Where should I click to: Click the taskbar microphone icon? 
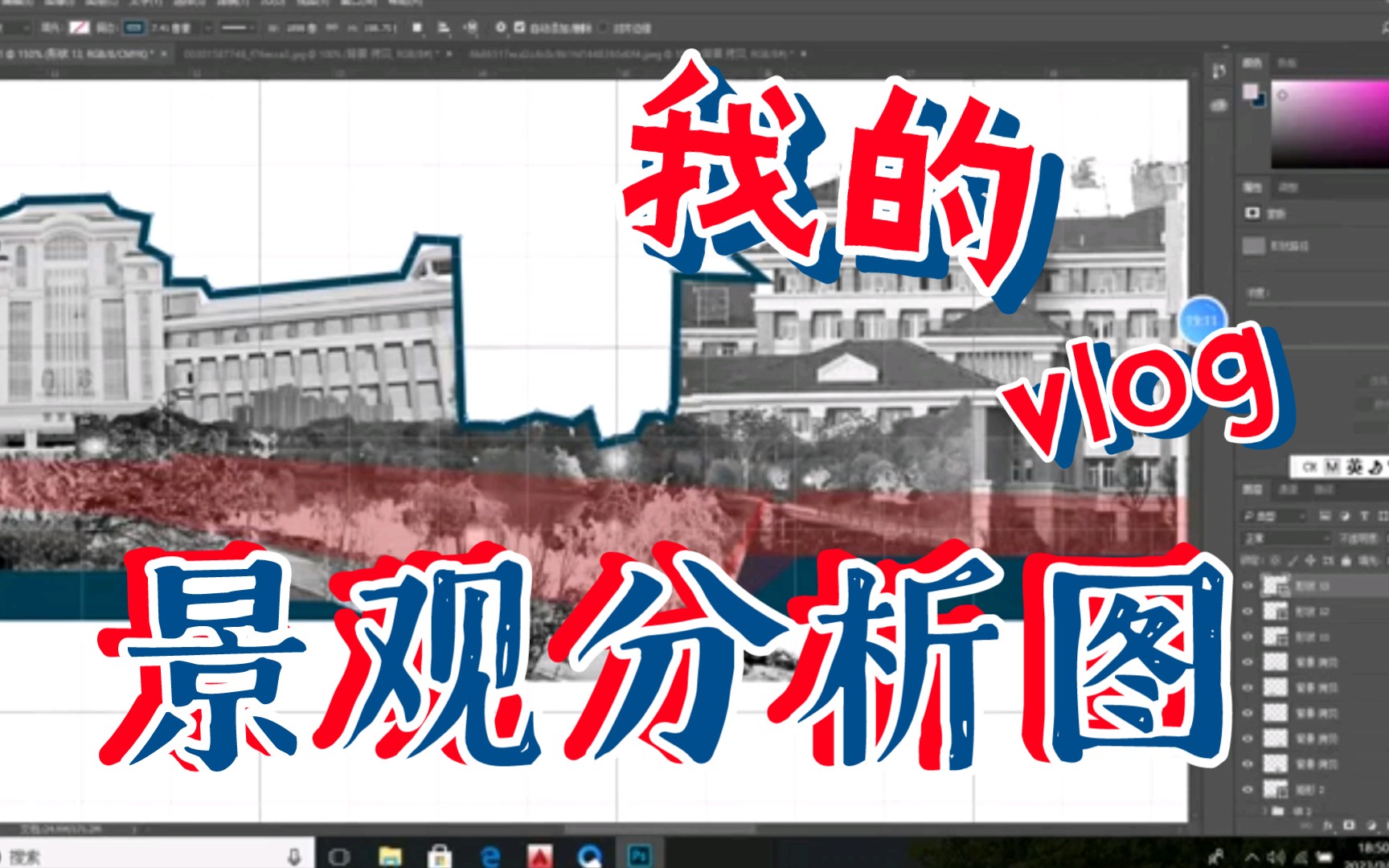(x=294, y=857)
